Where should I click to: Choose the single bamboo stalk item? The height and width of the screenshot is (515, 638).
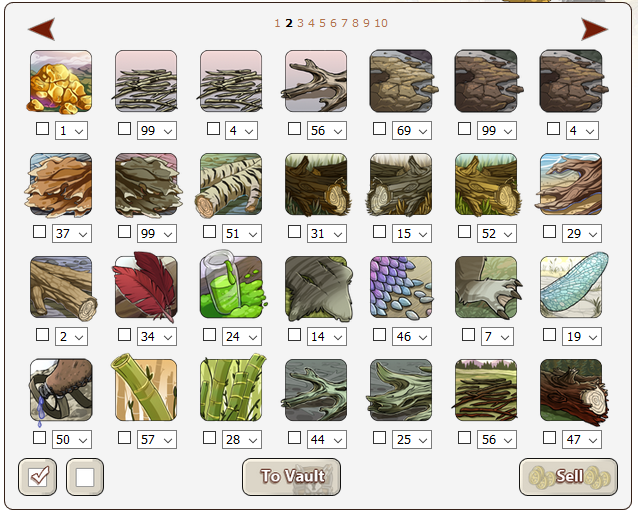pyautogui.click(x=145, y=388)
